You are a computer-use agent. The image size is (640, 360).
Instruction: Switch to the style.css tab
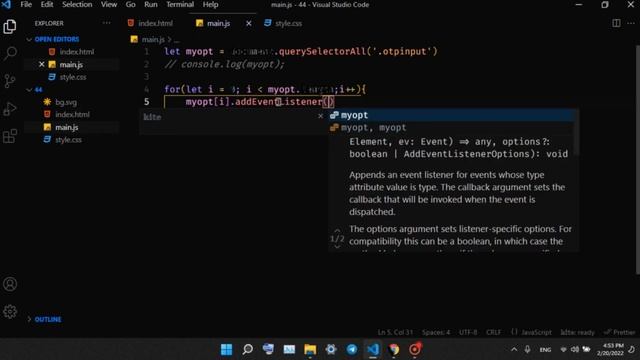(288, 23)
